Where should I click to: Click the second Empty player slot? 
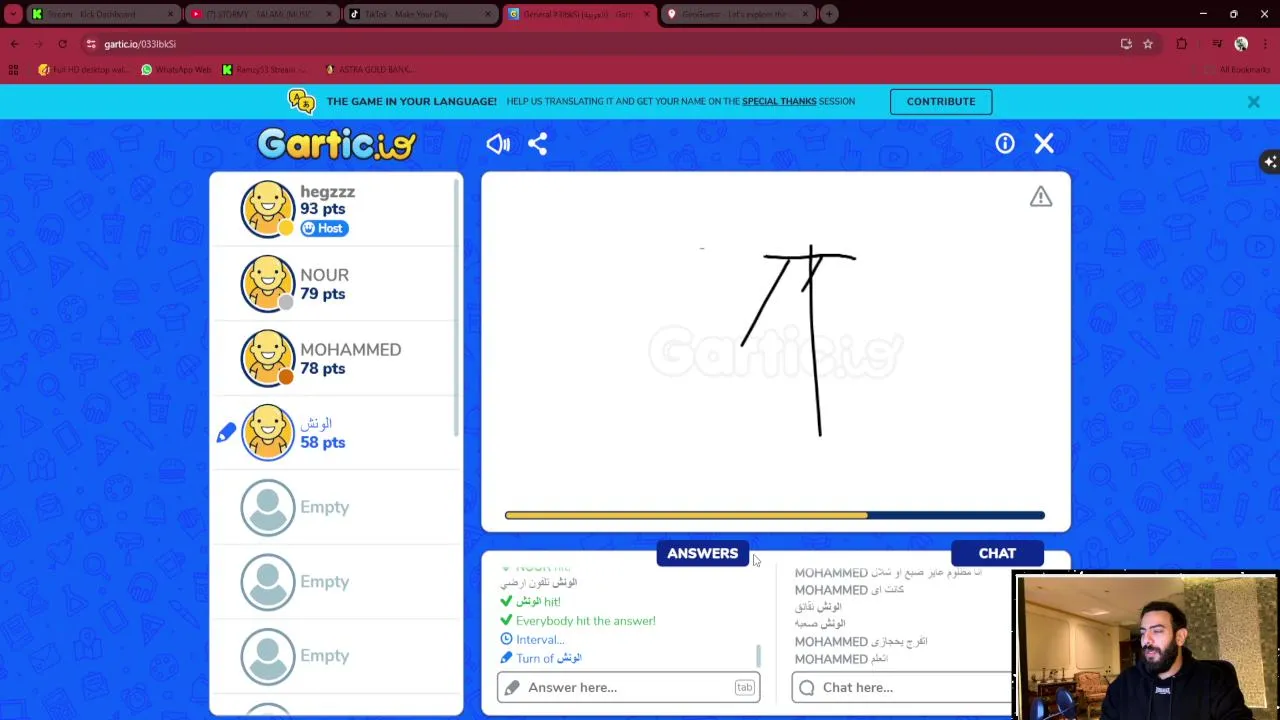[x=336, y=581]
